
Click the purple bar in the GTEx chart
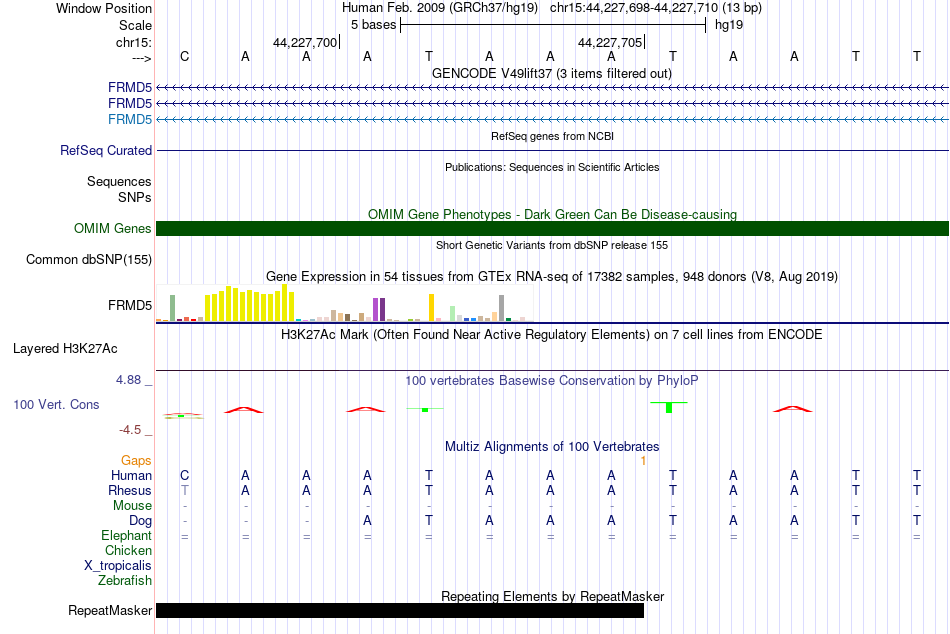pyautogui.click(x=379, y=309)
